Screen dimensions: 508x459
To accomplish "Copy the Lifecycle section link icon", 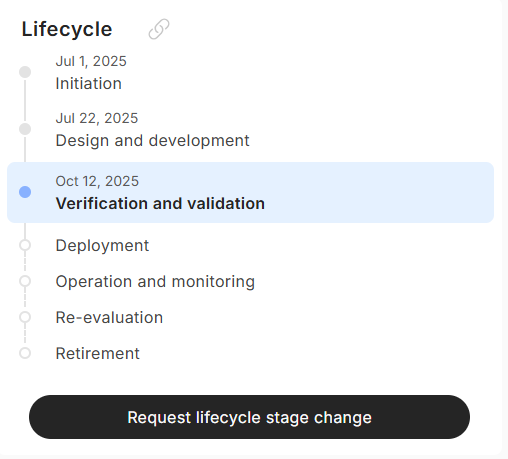I will click(159, 29).
